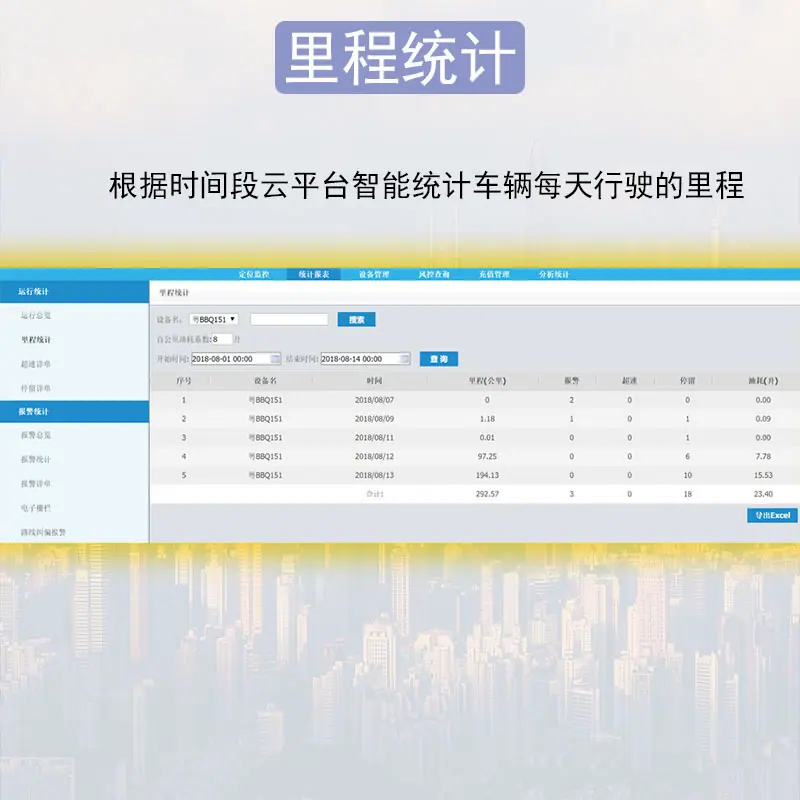Open the start time calendar picker icon
Viewport: 800px width, 800px height.
(x=275, y=359)
